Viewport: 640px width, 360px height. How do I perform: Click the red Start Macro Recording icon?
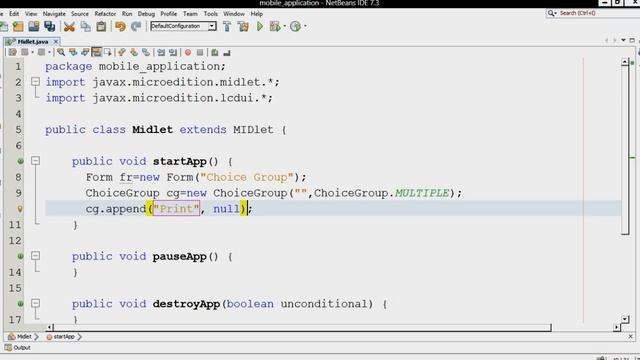[x=188, y=52]
